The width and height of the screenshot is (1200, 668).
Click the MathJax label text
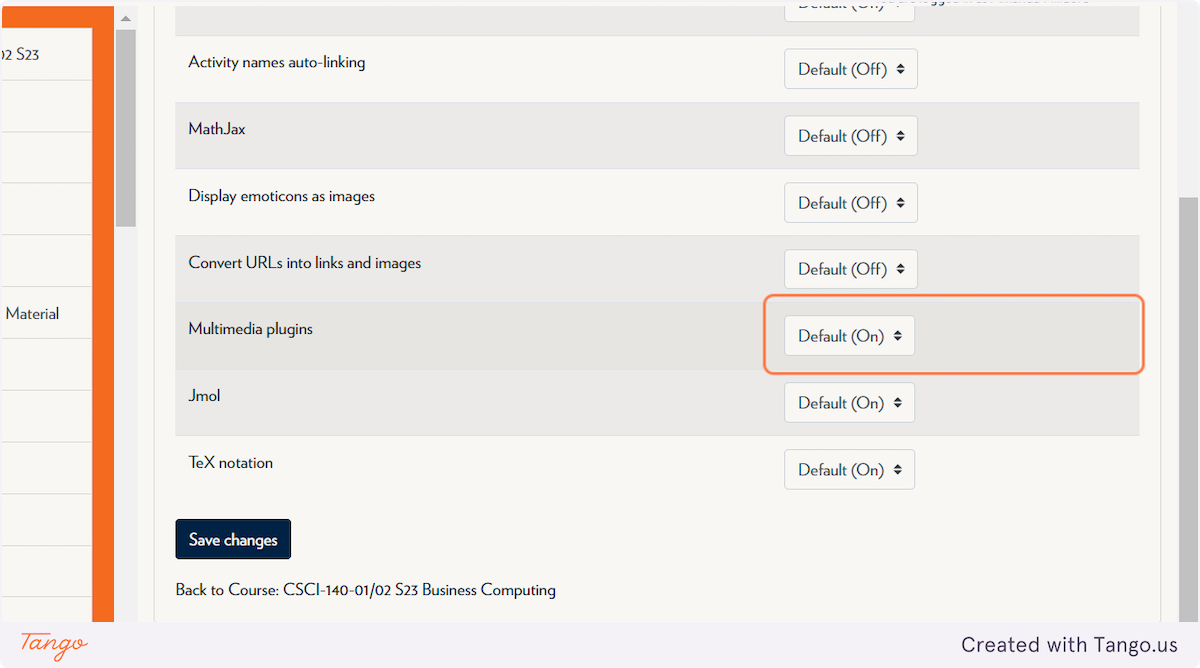point(217,129)
